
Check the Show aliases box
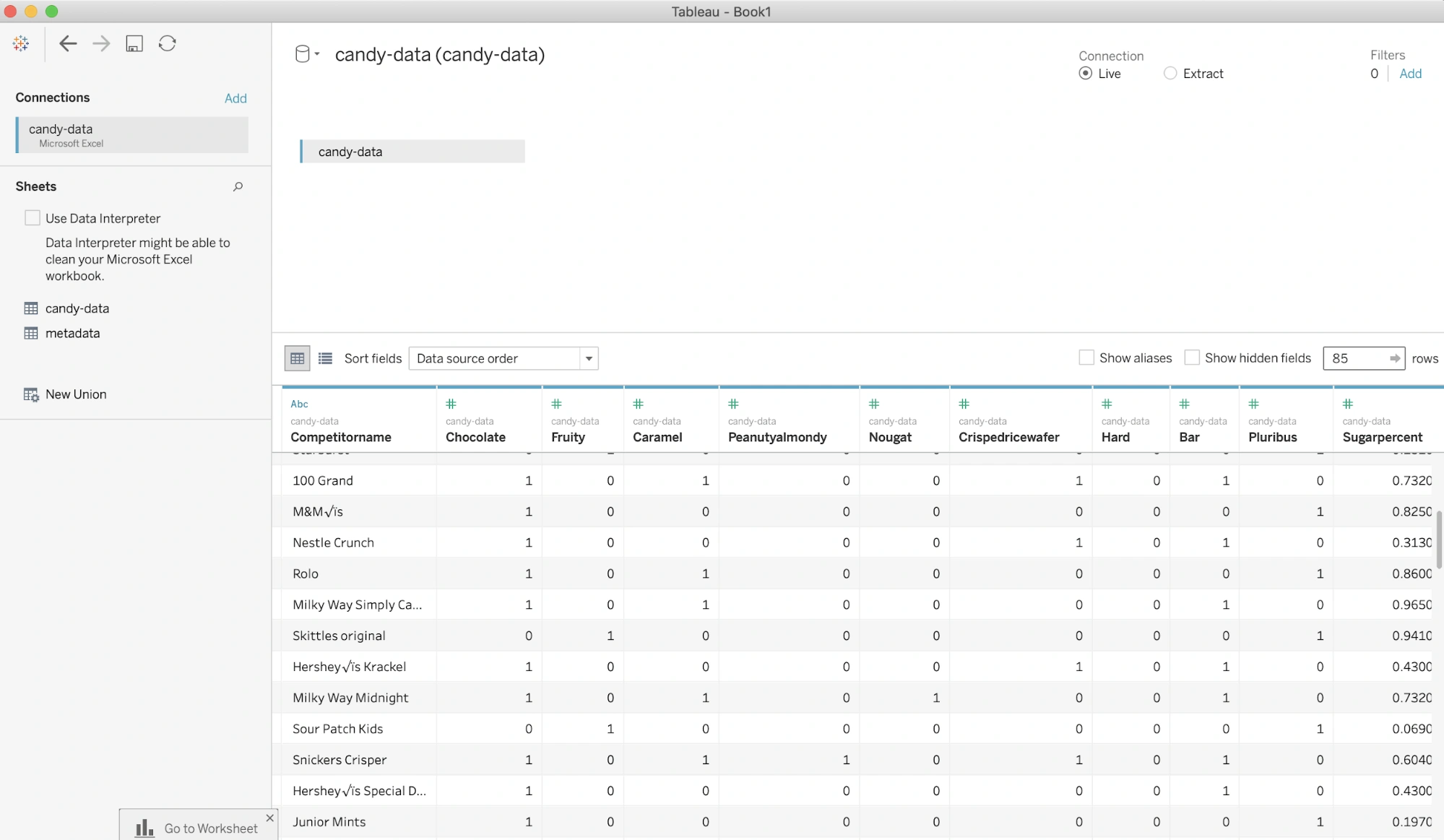[1086, 358]
